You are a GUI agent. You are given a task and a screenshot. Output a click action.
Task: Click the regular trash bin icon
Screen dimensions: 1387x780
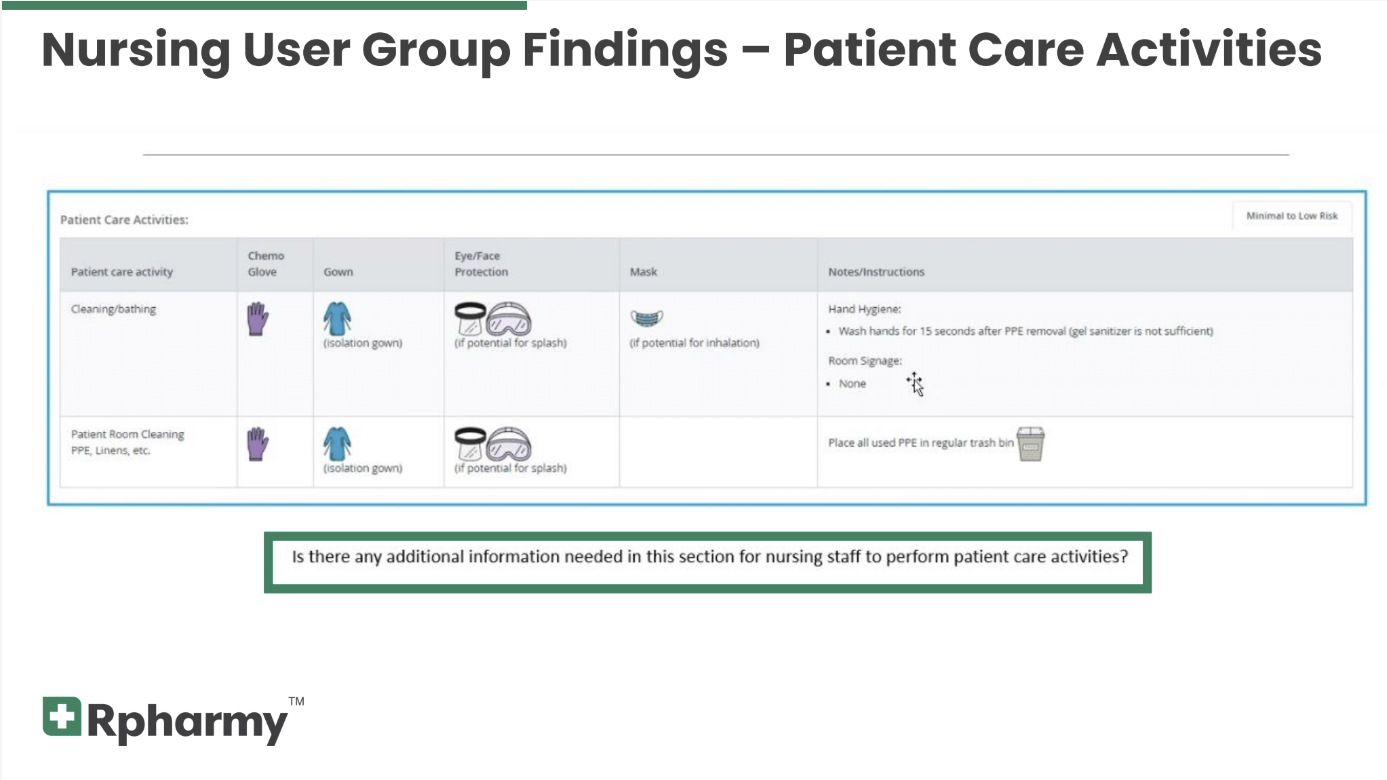click(x=1031, y=444)
